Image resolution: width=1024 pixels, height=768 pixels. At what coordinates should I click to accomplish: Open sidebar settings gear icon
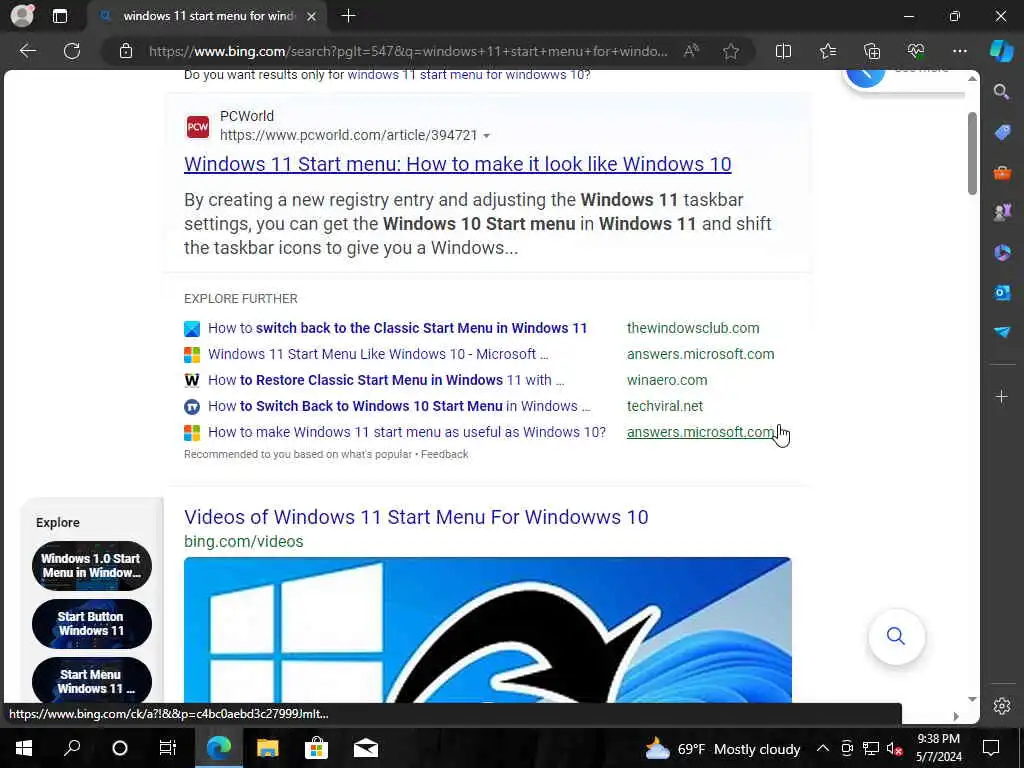1002,706
